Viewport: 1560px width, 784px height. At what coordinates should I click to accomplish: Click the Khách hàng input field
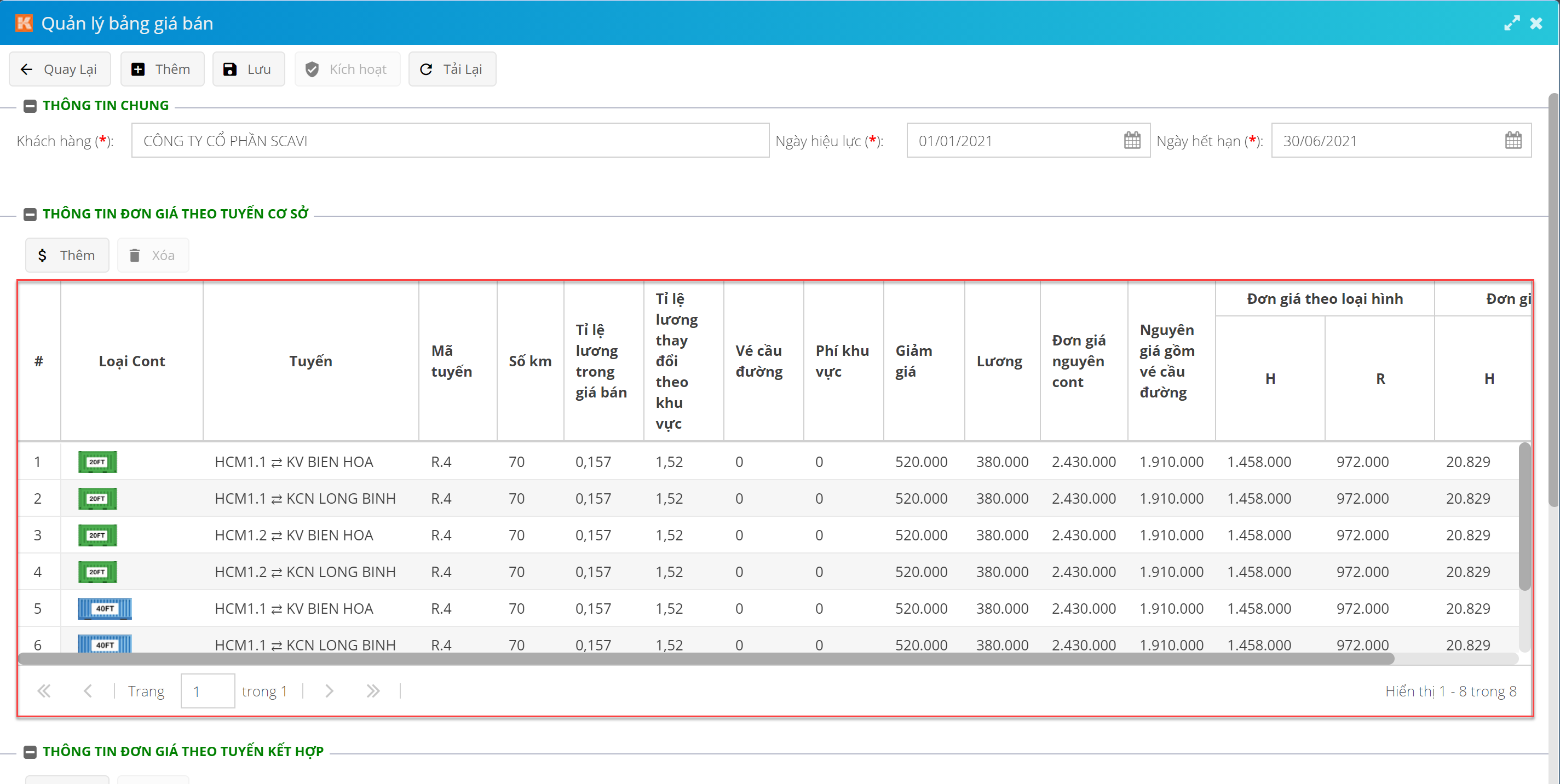(x=450, y=141)
